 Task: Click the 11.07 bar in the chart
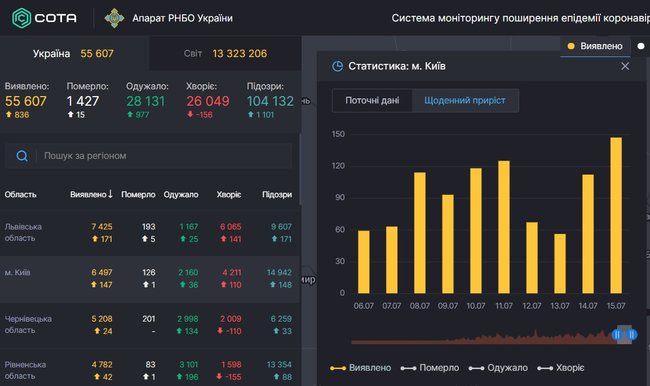504,227
